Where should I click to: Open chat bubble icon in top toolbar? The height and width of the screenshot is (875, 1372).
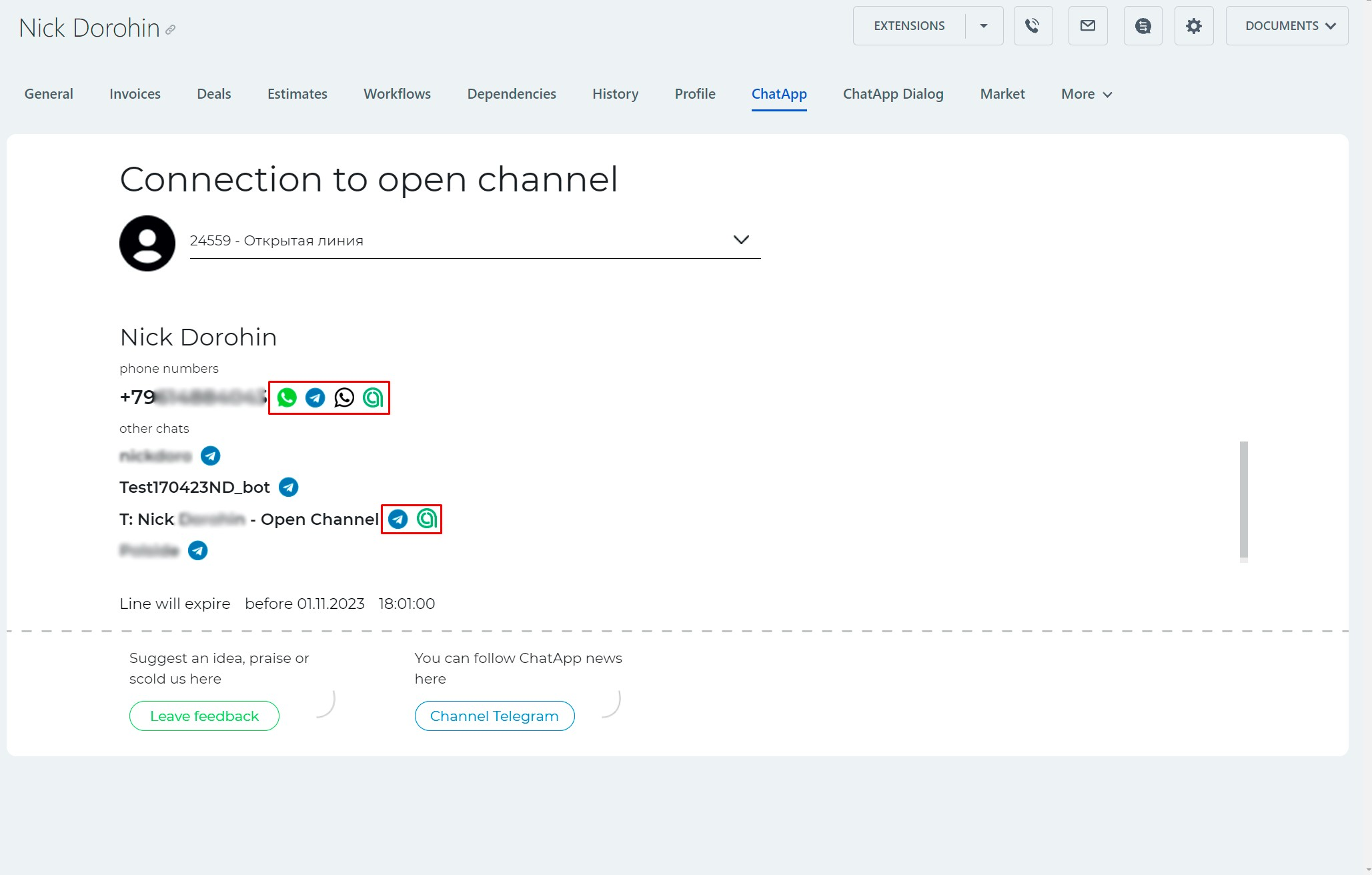[1143, 26]
